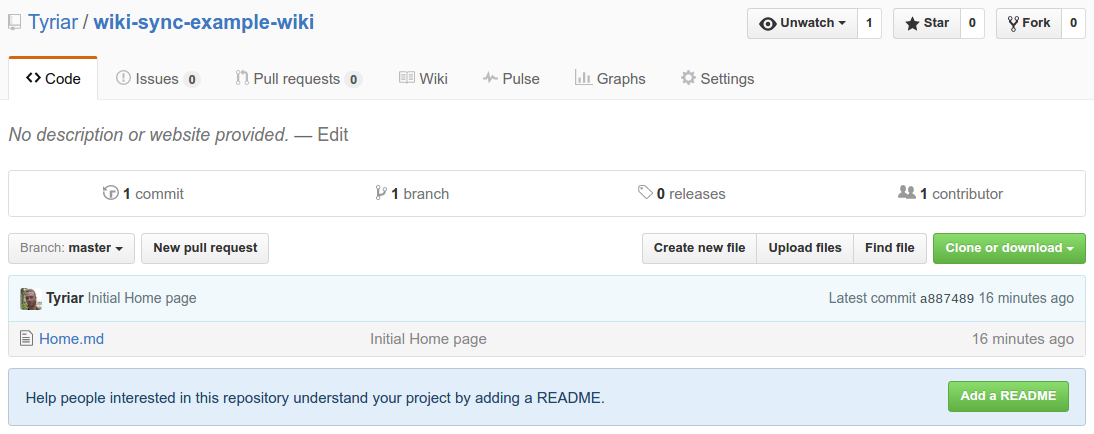View the watchers count of 1

pos(869,23)
